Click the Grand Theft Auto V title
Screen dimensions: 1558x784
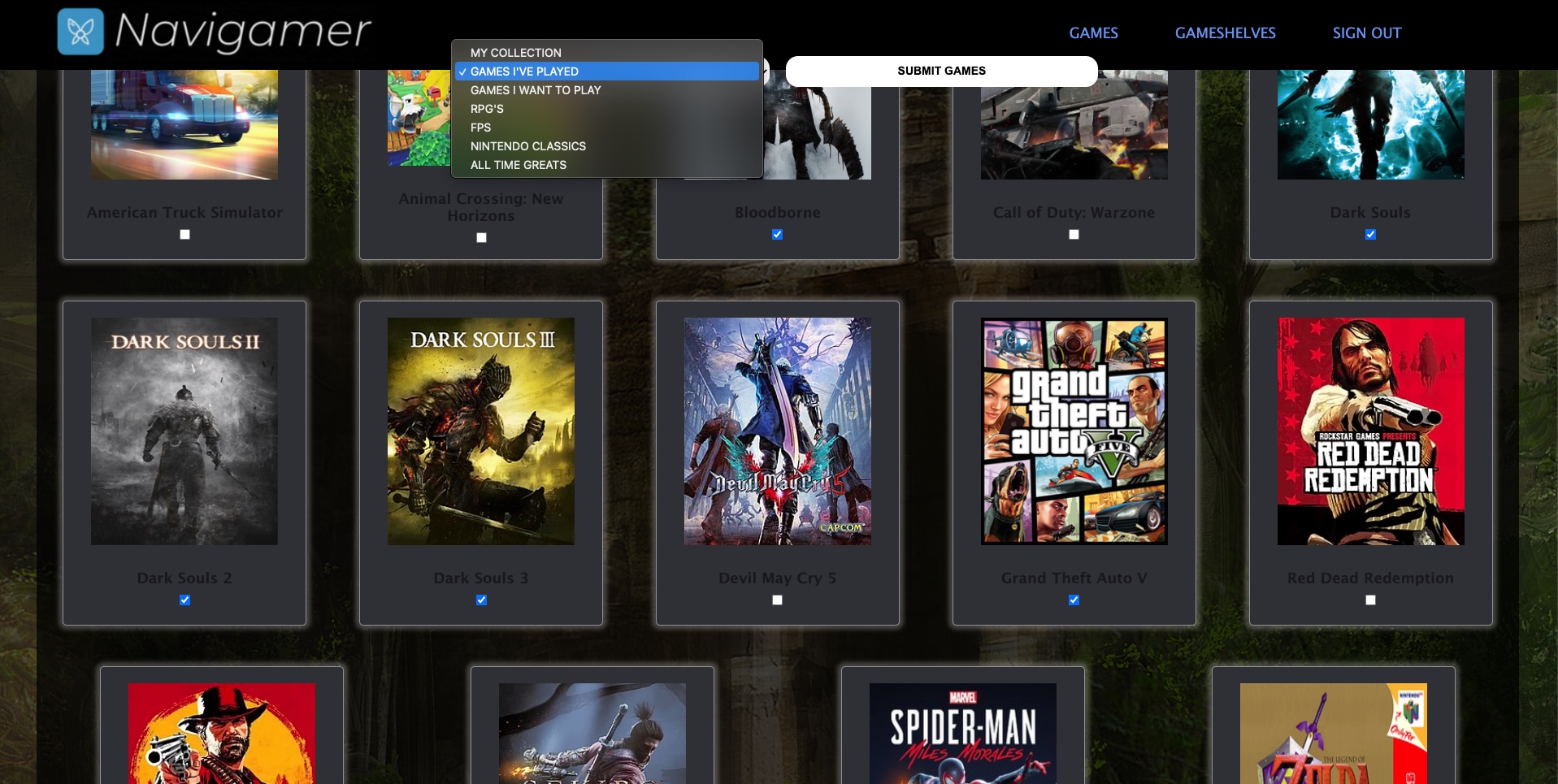(1074, 578)
